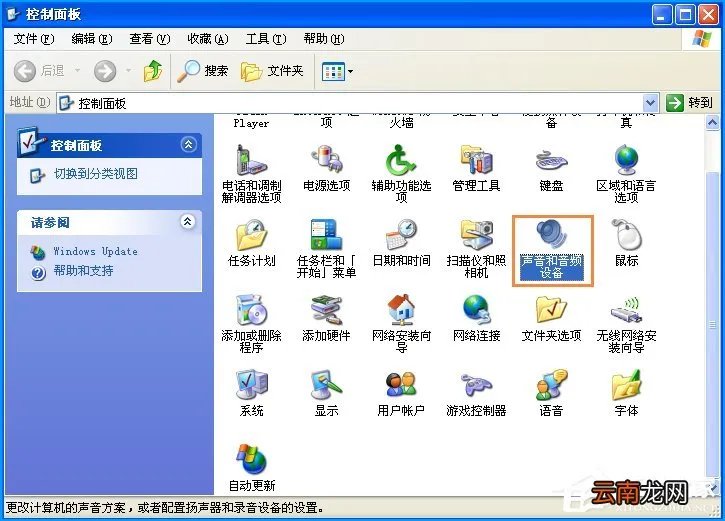Open the 文件(F) menu
Image resolution: width=725 pixels, height=521 pixels.
34,39
